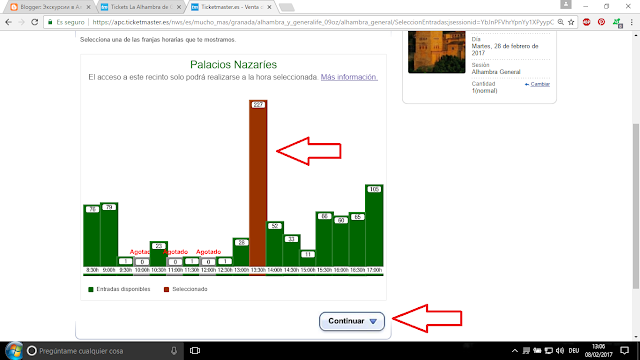Click the Cortana microphone icon
640x360 pixels.
click(174, 351)
